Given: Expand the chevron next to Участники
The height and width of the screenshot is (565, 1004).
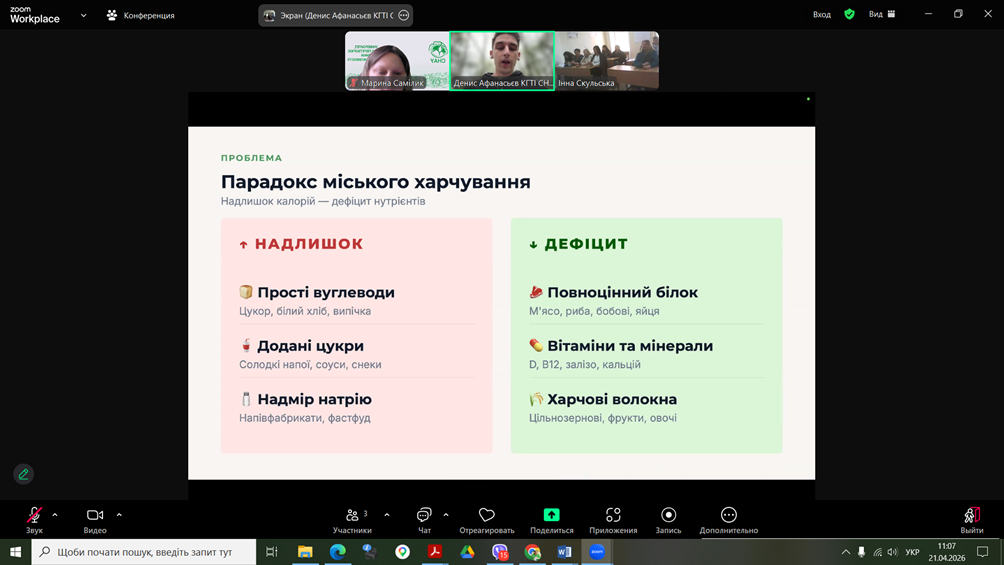Looking at the screenshot, I should coord(387,515).
